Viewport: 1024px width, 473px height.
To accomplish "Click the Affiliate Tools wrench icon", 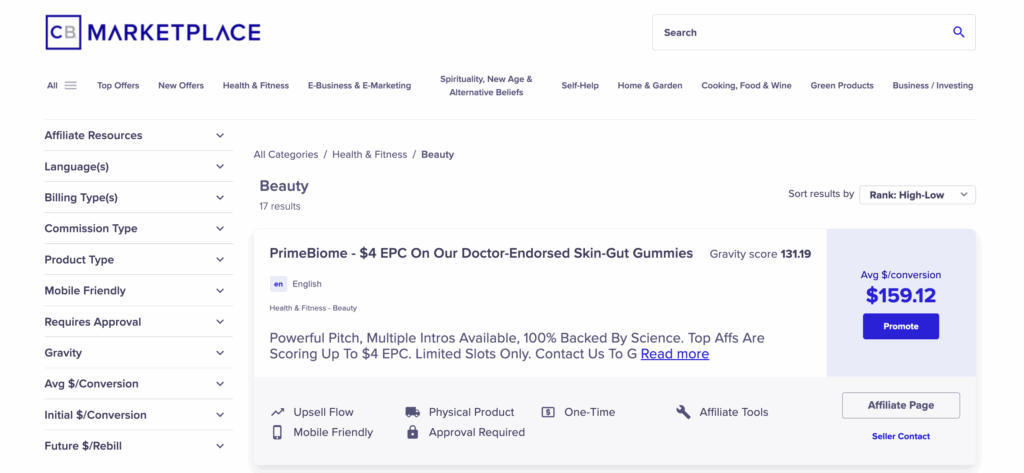I will pyautogui.click(x=683, y=412).
